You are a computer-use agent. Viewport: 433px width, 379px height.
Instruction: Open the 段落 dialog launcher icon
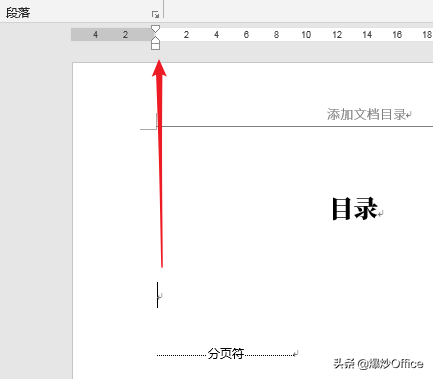tap(155, 14)
